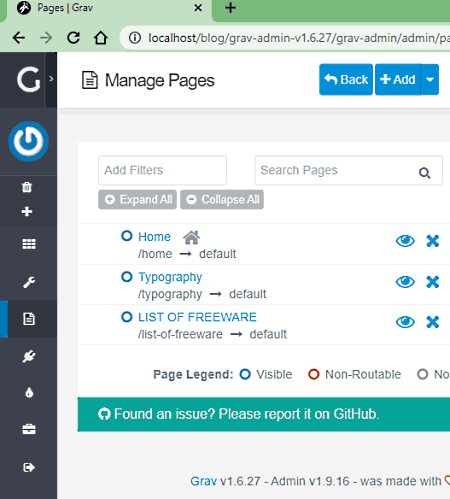Open the Tools briefcase icon
This screenshot has height=499, width=450.
pos(29,429)
